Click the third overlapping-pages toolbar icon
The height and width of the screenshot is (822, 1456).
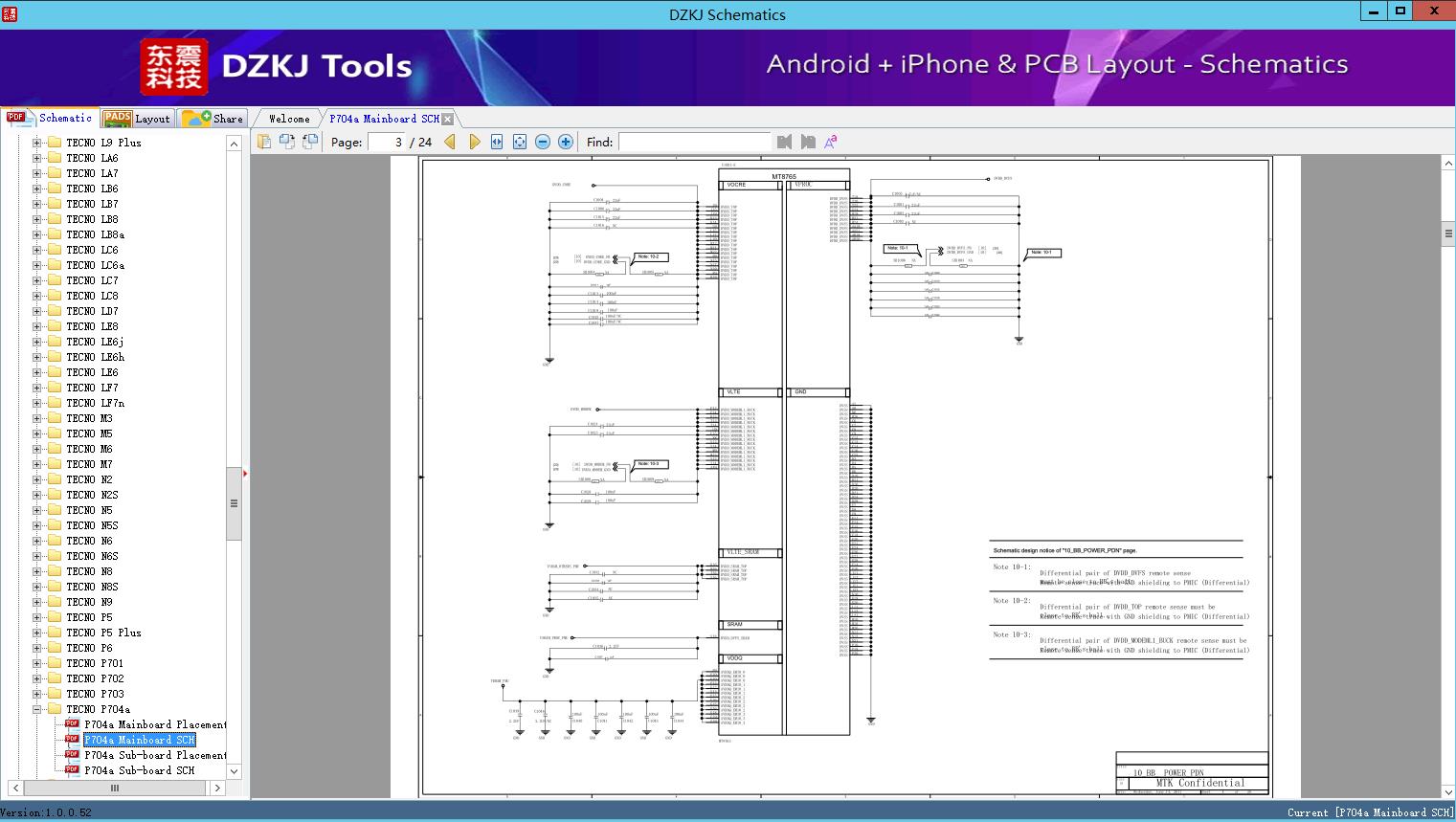pyautogui.click(x=310, y=142)
